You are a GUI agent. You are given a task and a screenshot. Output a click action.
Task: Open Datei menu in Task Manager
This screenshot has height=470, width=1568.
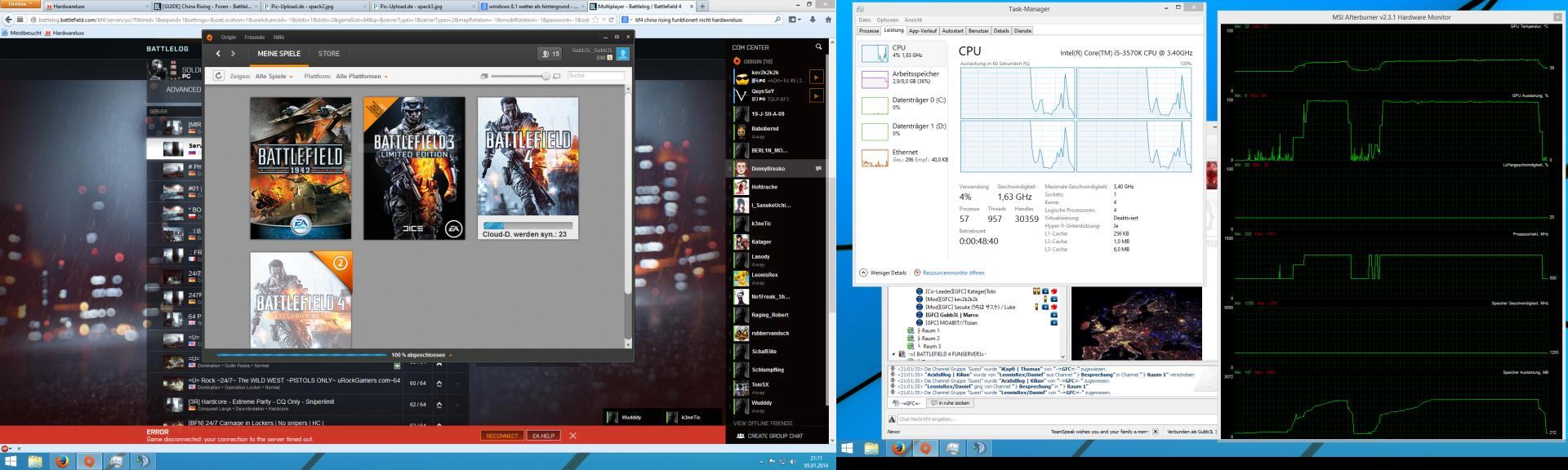point(865,20)
